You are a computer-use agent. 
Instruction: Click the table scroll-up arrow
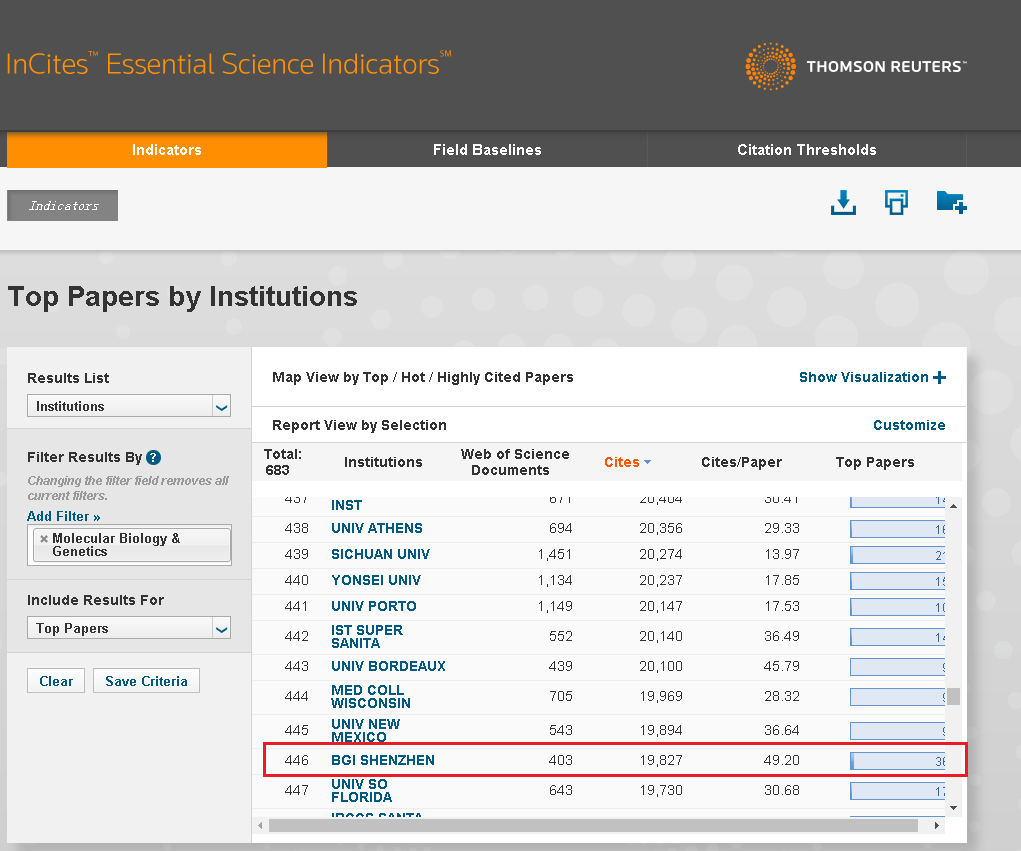(x=953, y=506)
